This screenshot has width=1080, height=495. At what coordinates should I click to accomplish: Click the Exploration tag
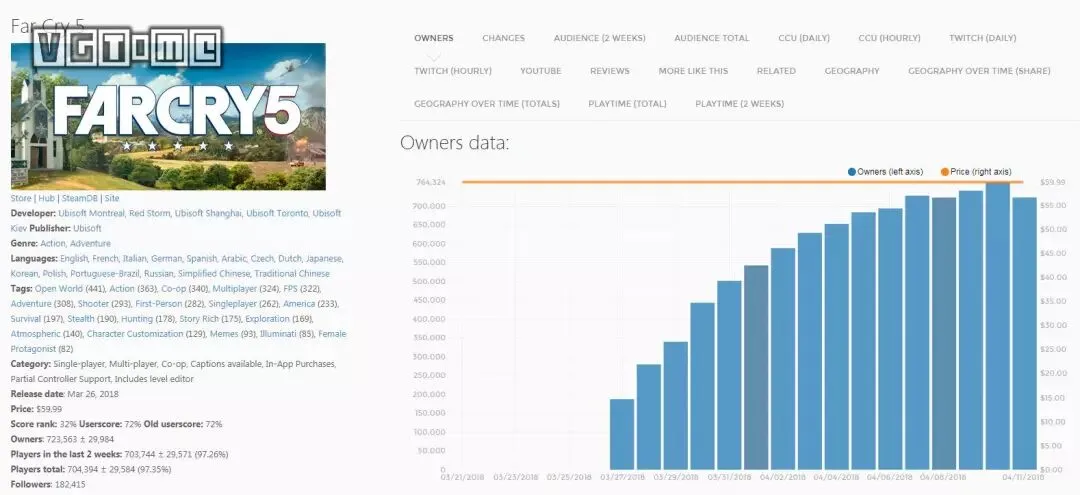[267, 319]
